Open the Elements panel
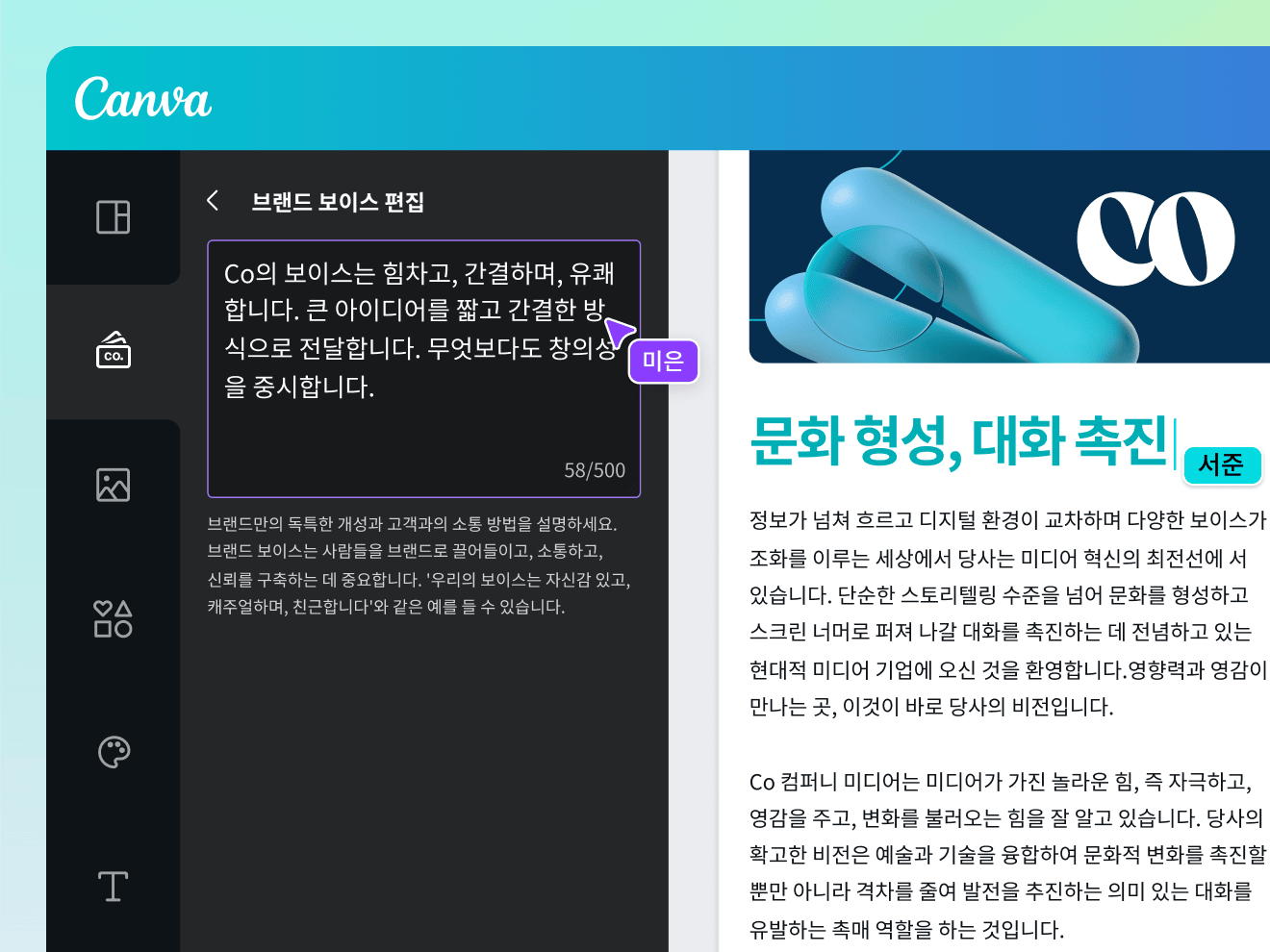This screenshot has width=1270, height=952. pos(114,619)
